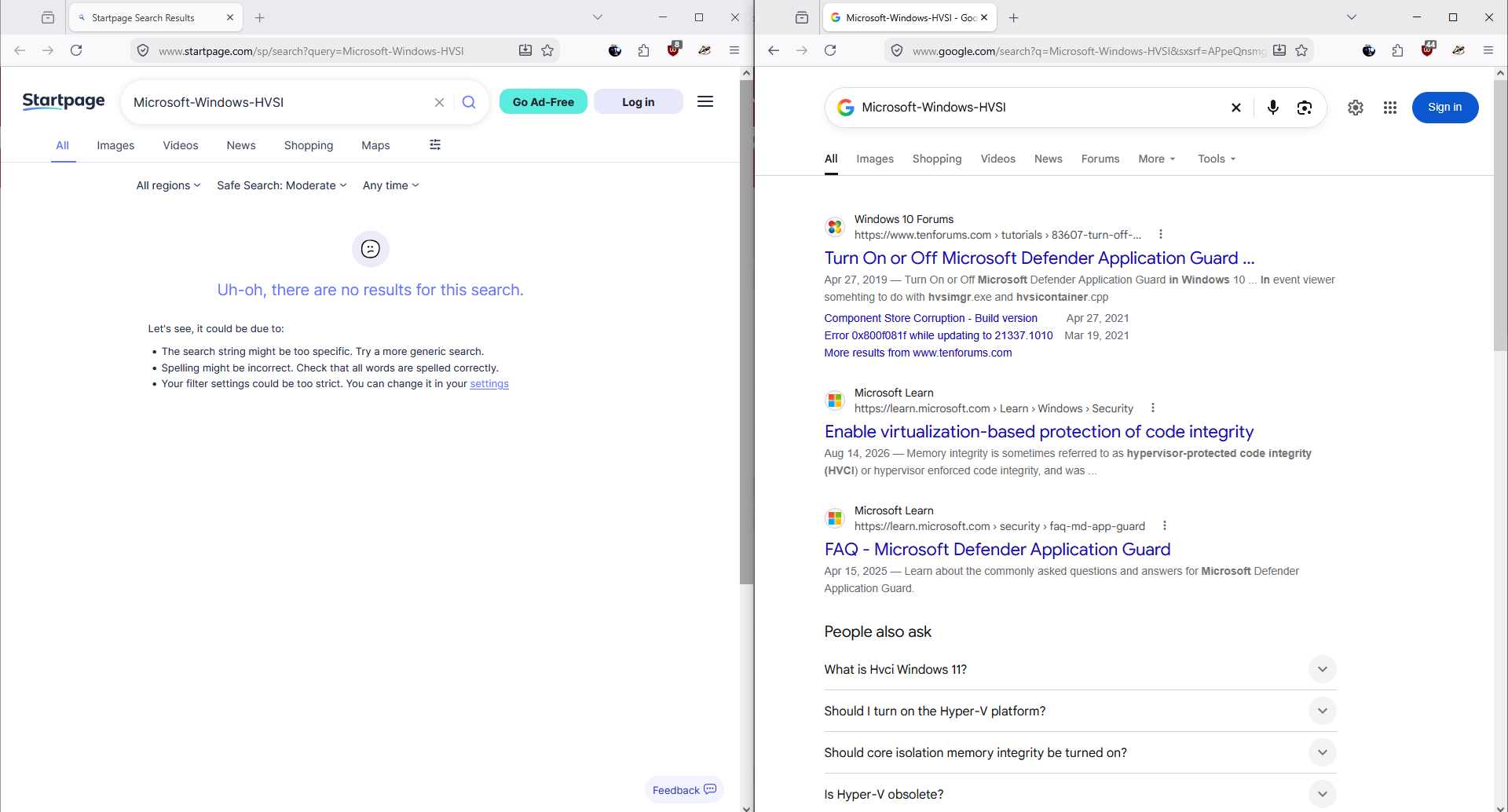Click the Google search text field
Viewport: 1508px width, 812px height.
(x=1039, y=108)
